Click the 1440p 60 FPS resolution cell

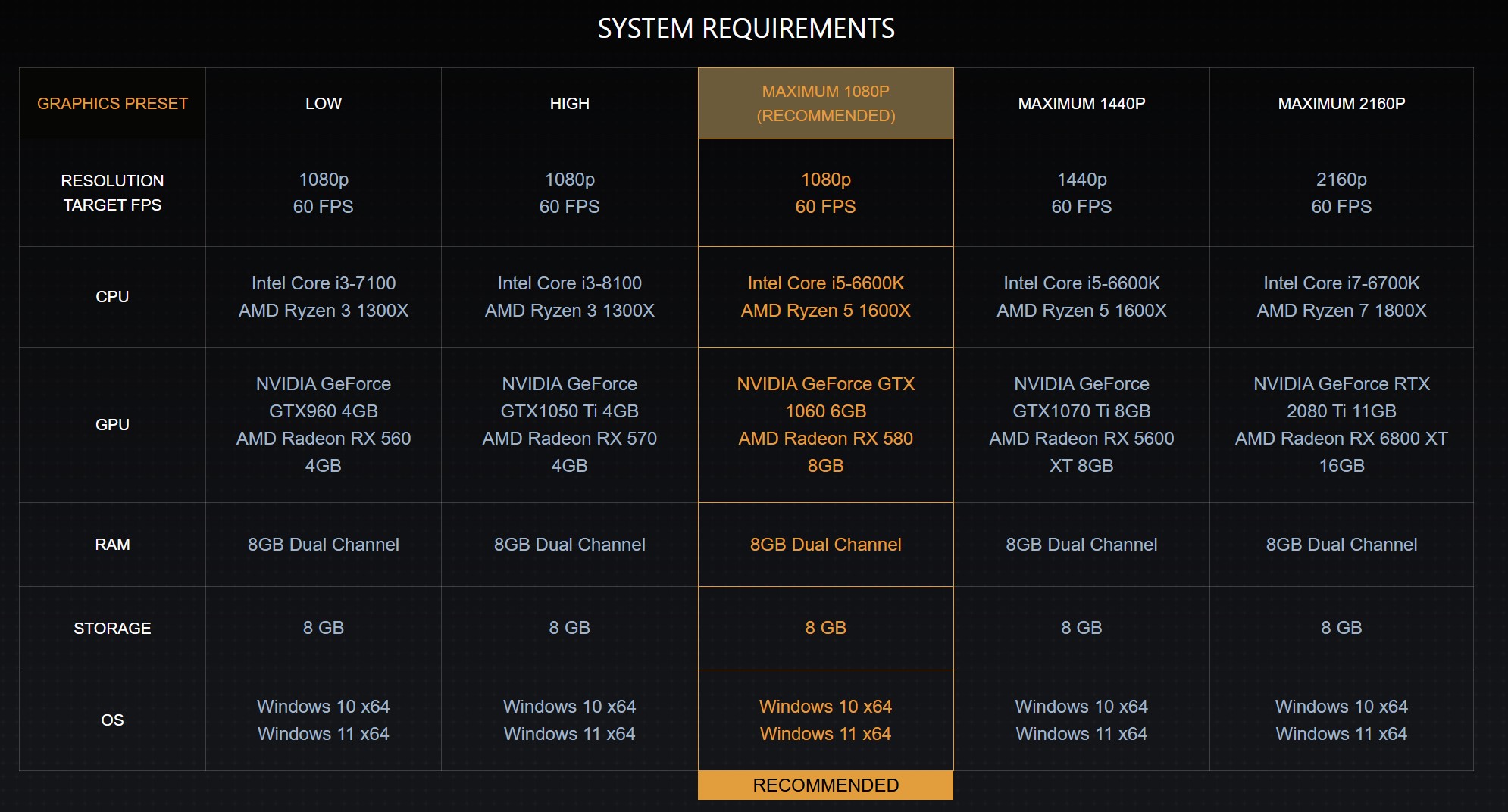pyautogui.click(x=1081, y=192)
